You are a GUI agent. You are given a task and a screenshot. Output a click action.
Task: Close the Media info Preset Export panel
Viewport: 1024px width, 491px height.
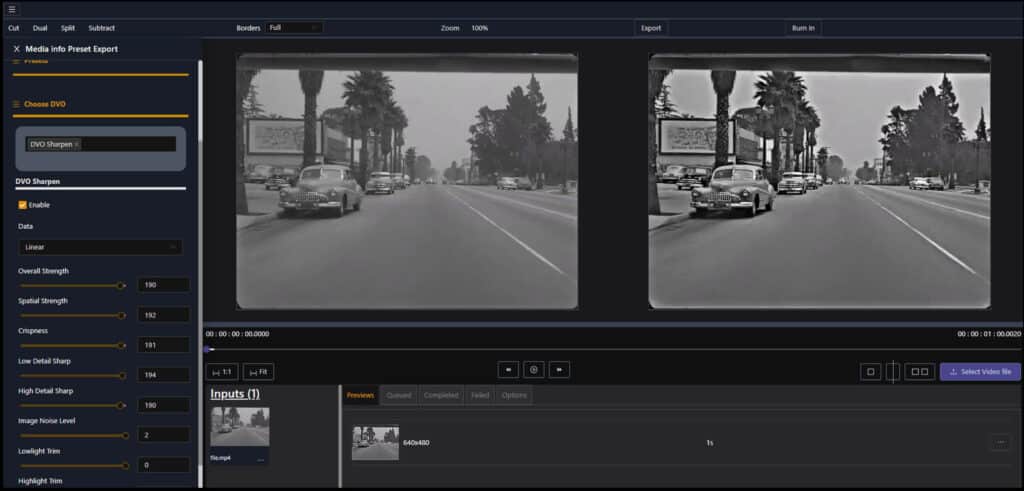click(x=16, y=49)
